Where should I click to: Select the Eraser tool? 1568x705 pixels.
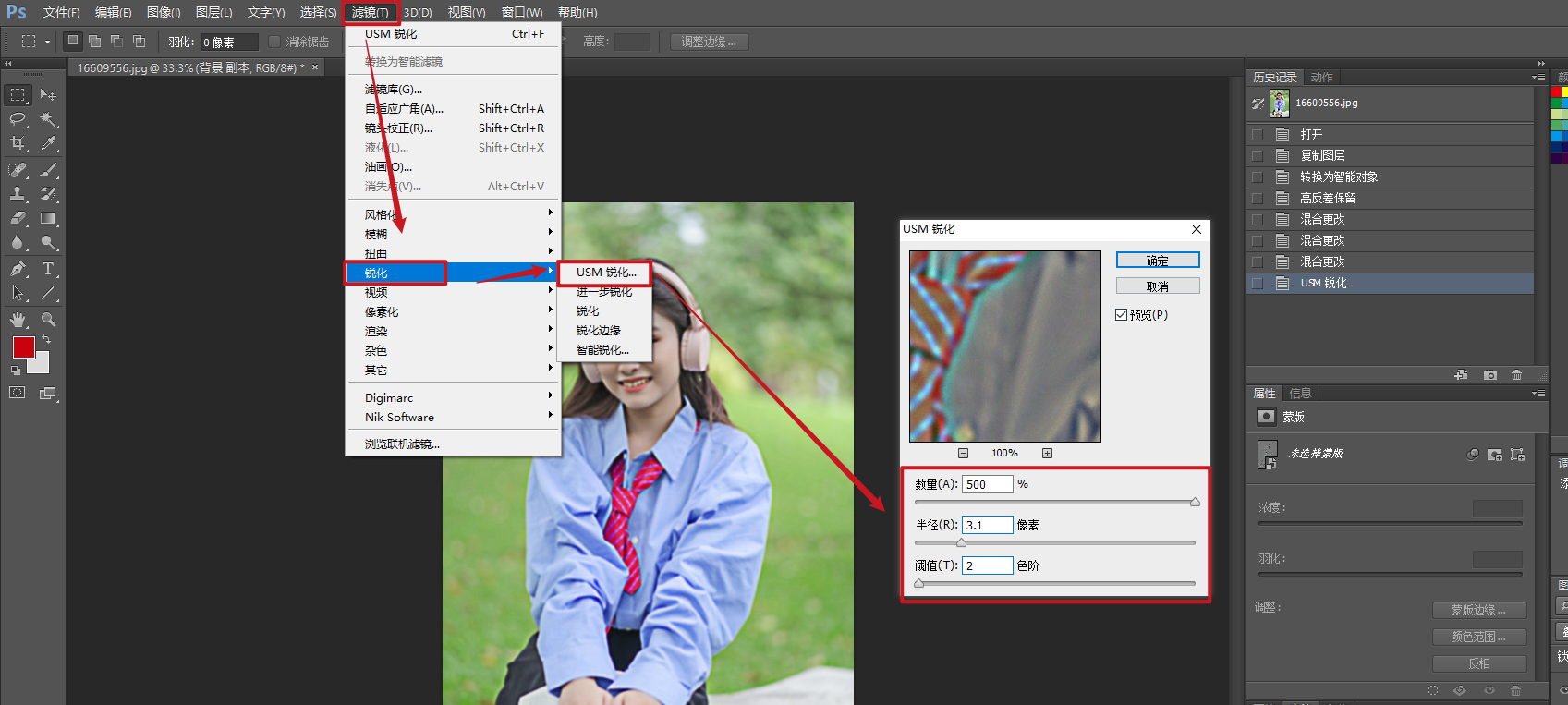point(18,219)
